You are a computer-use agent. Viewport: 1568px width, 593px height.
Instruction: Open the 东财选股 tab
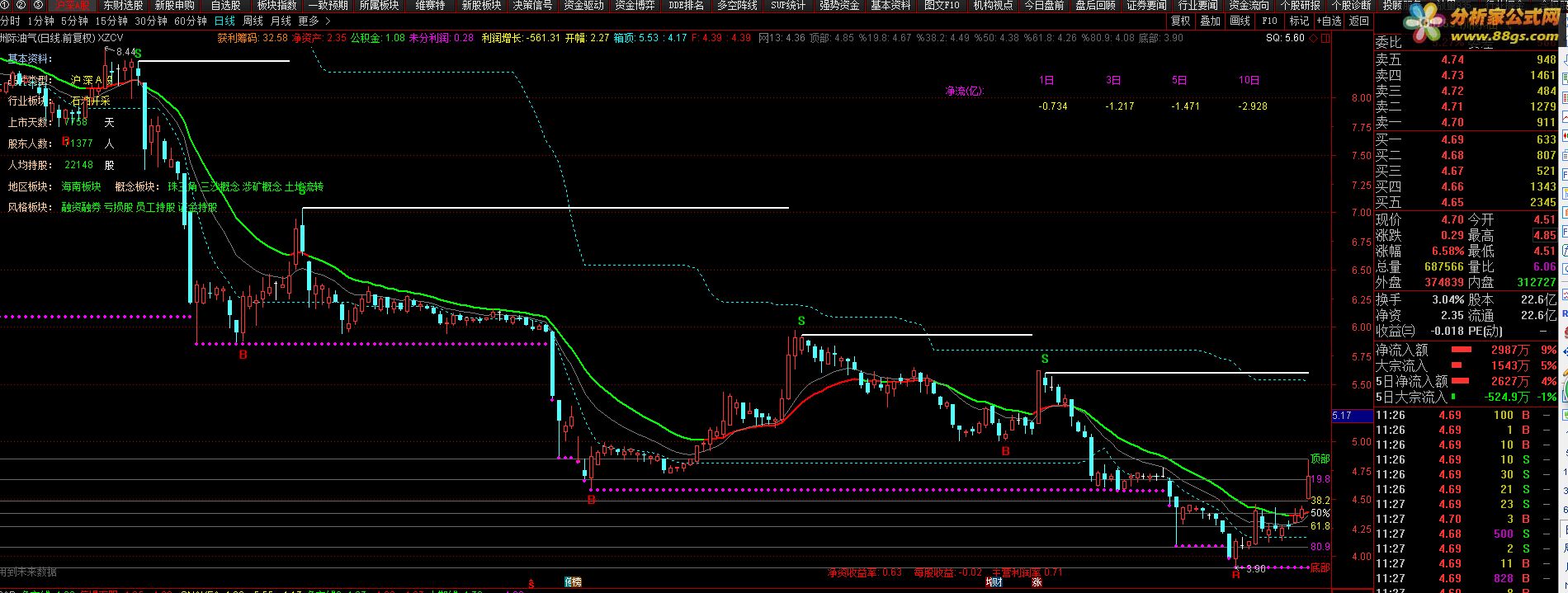[x=123, y=5]
